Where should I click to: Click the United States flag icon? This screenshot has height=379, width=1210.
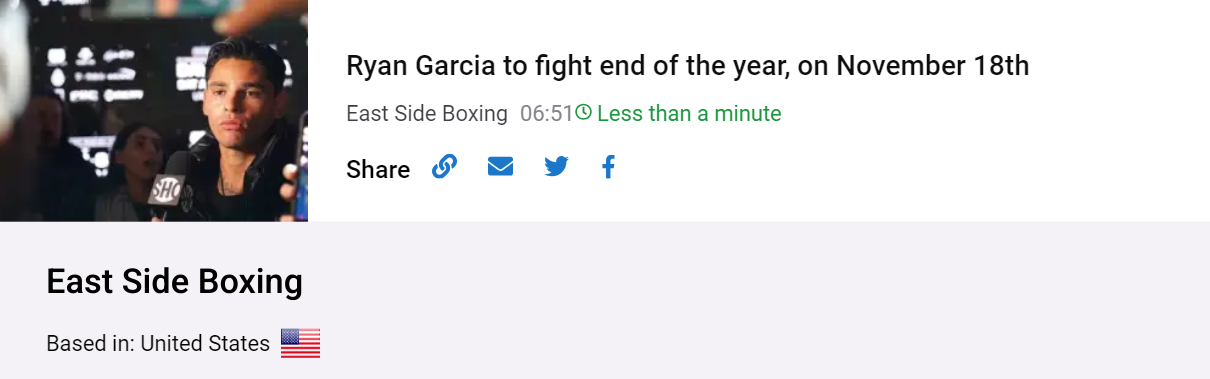300,343
